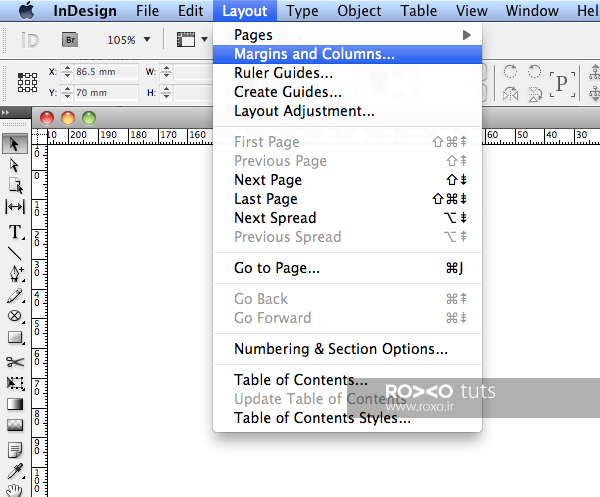600x497 pixels.
Task: Click the flip vertical icon
Action: 535,94
